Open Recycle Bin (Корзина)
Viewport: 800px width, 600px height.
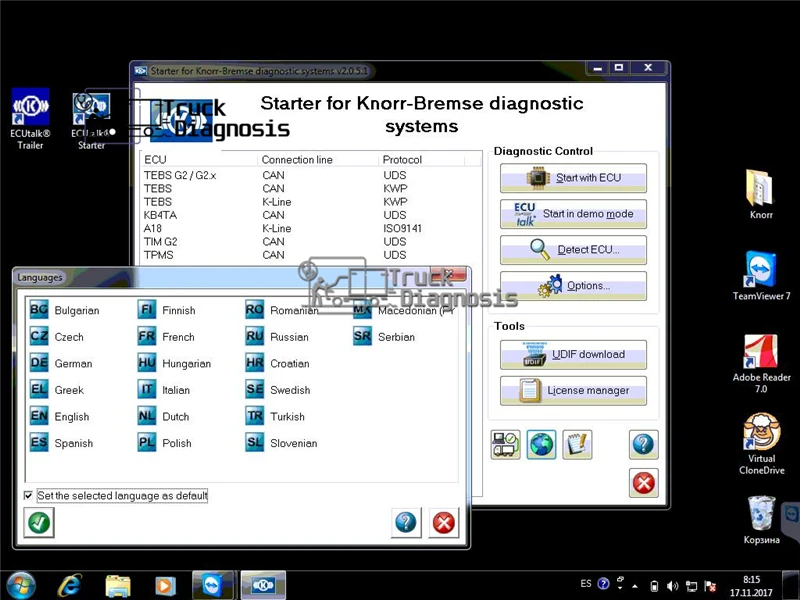click(761, 520)
